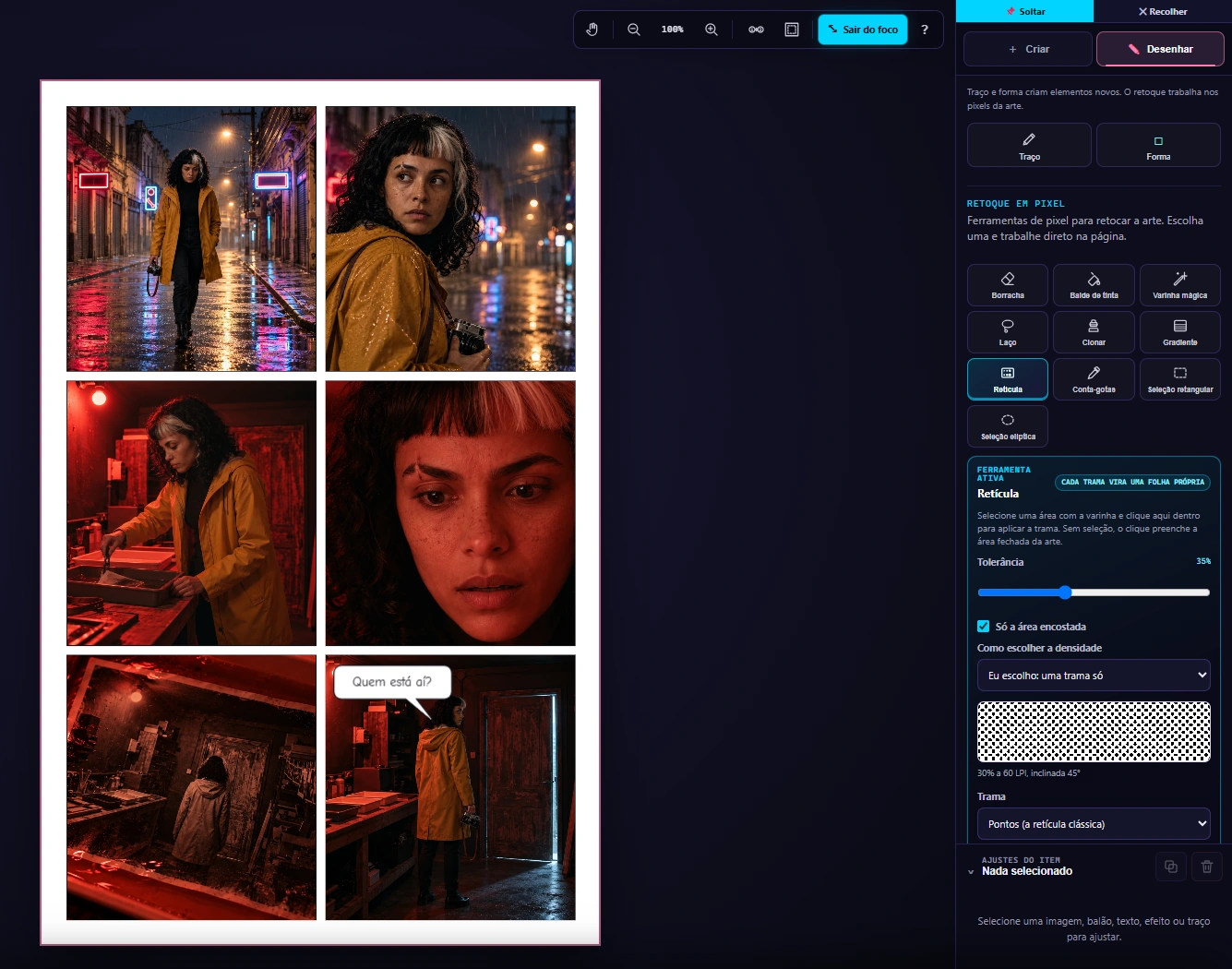Select the Traço stroke tool
Viewport: 1232px width, 969px height.
point(1029,146)
